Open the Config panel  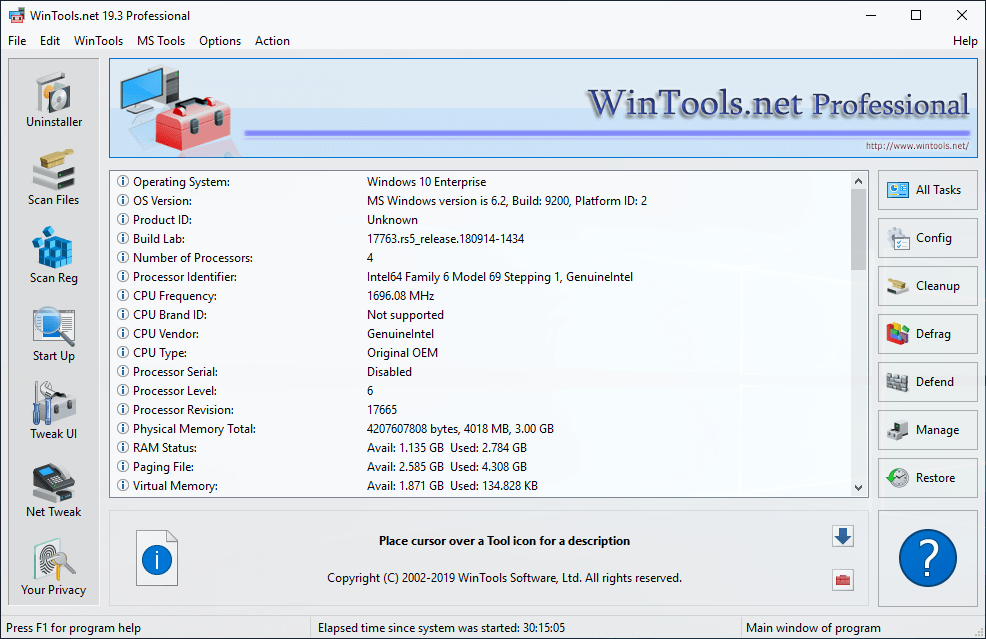928,238
